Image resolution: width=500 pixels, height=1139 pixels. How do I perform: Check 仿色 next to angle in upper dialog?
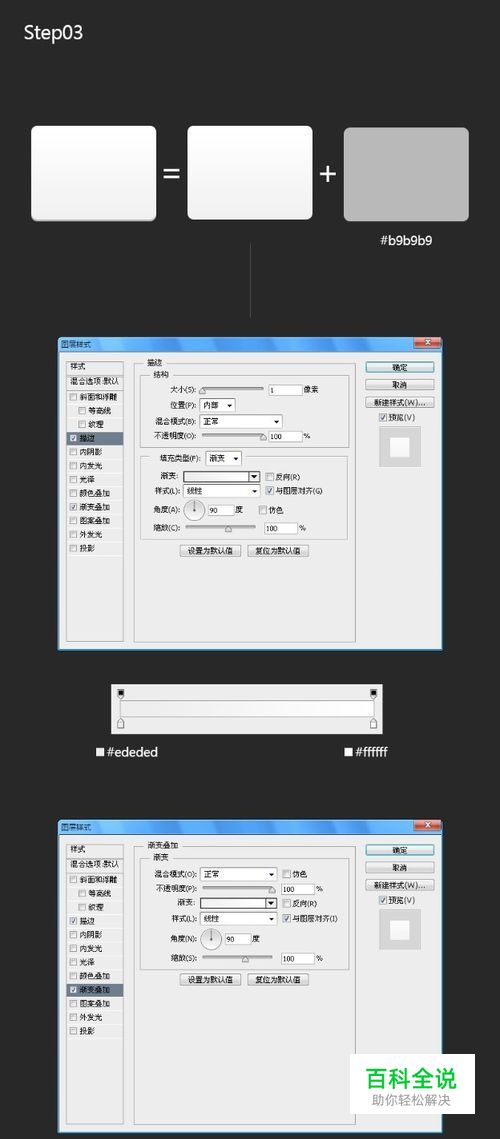(x=262, y=510)
